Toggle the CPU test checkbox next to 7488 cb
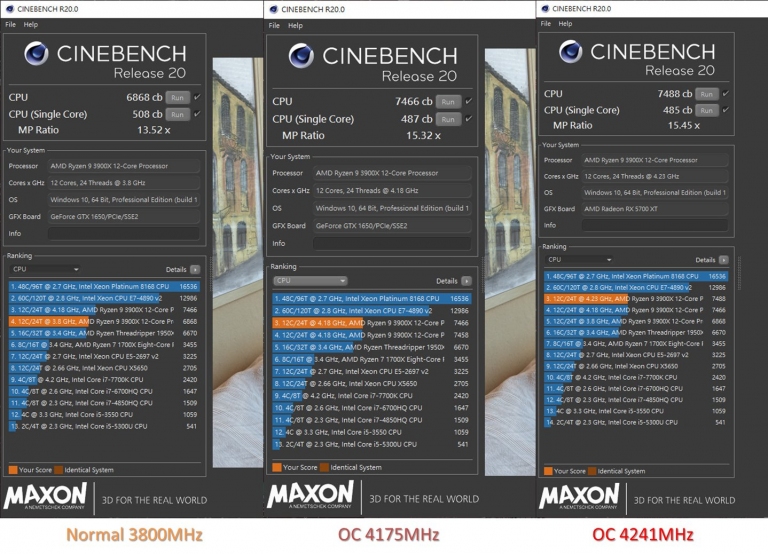 726,94
